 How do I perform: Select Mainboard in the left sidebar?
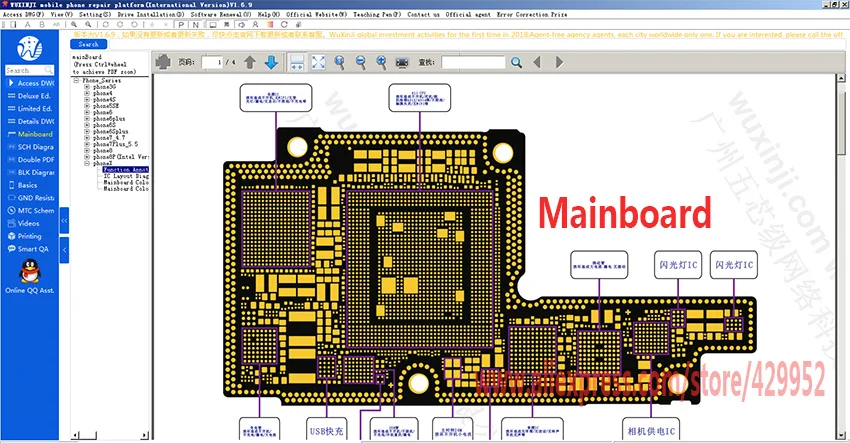click(30, 134)
